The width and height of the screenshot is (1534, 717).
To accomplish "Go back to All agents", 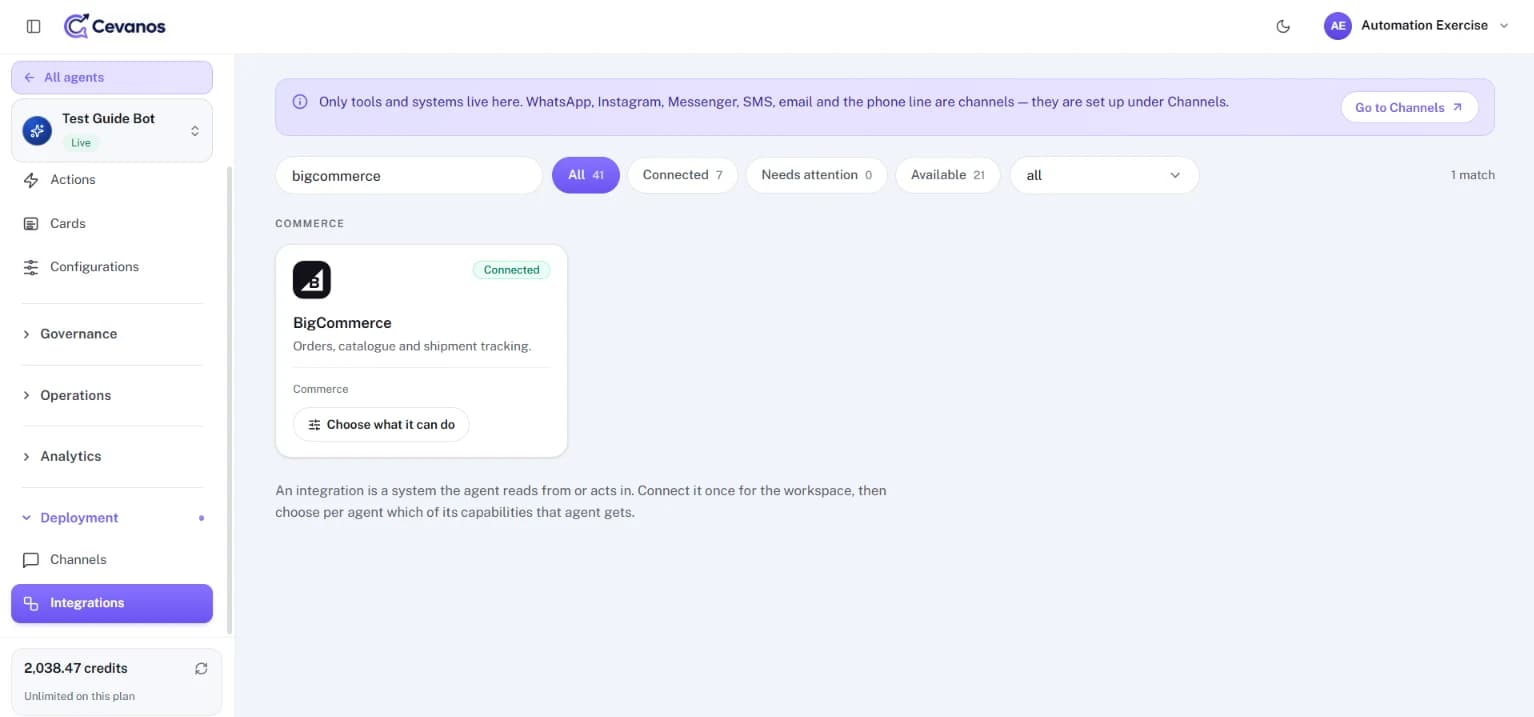I will (112, 77).
